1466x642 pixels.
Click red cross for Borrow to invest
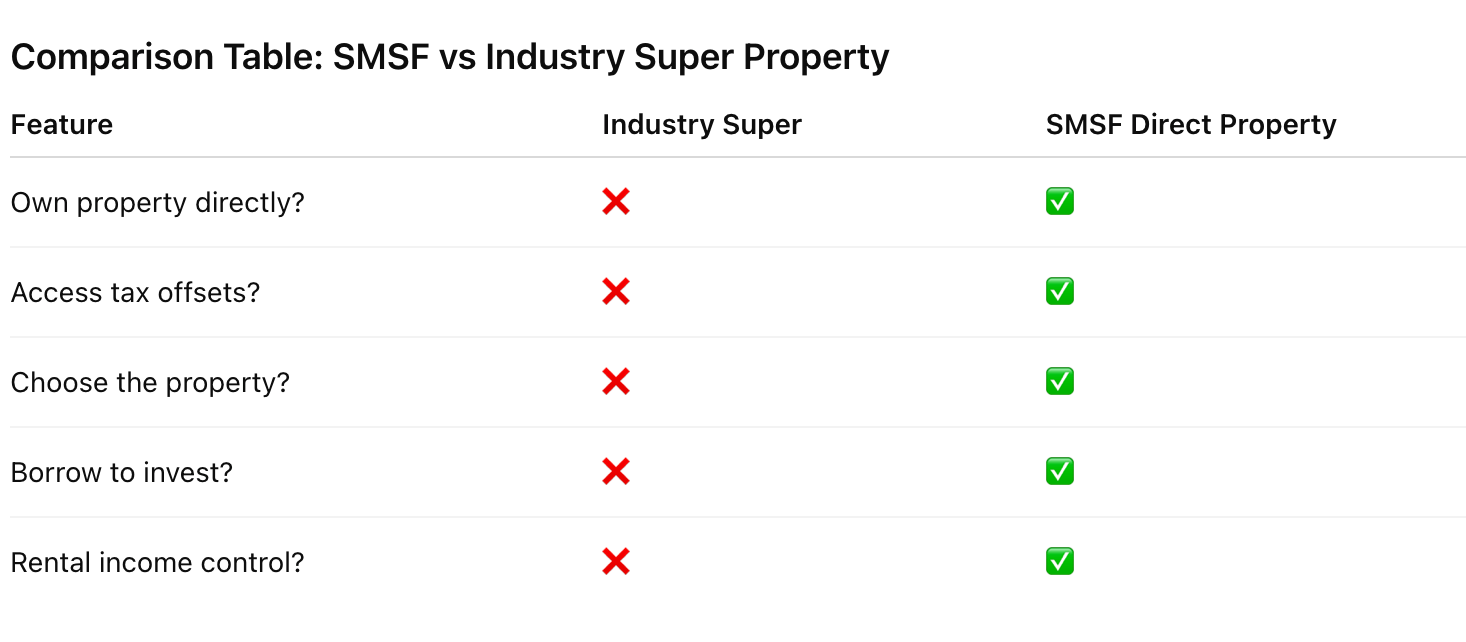tap(616, 472)
